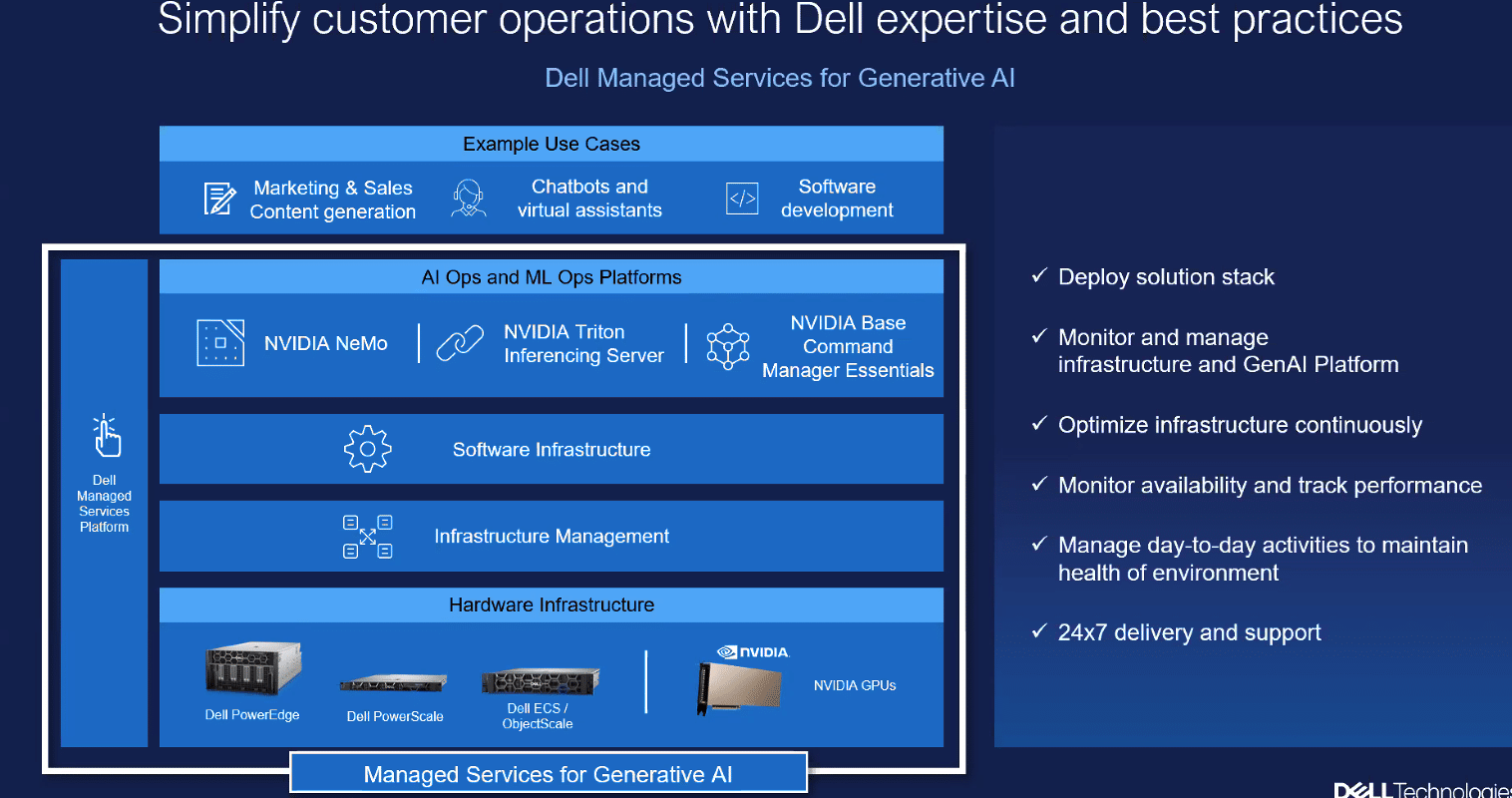
Task: Click the Dell PowerScale caption
Action: click(x=395, y=716)
